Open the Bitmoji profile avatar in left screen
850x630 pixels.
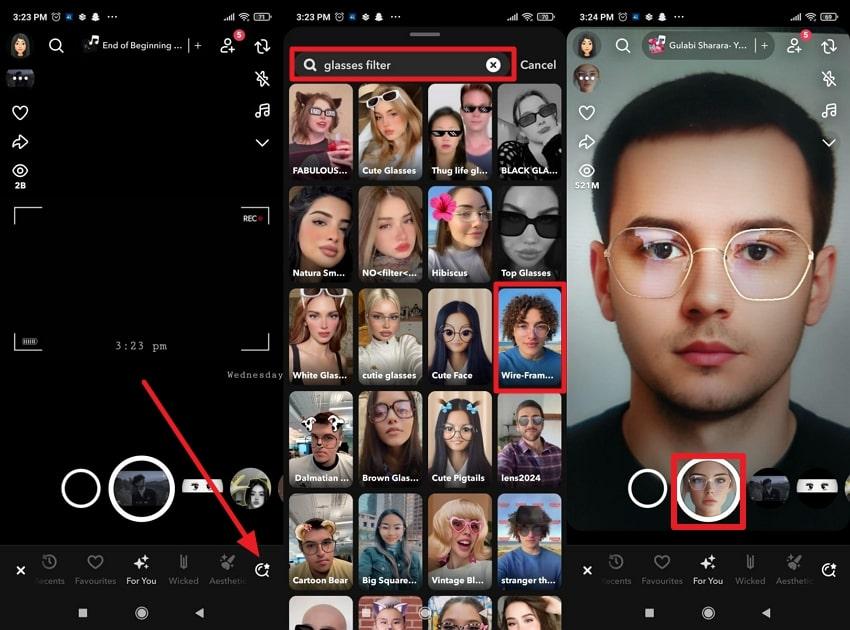[x=21, y=46]
